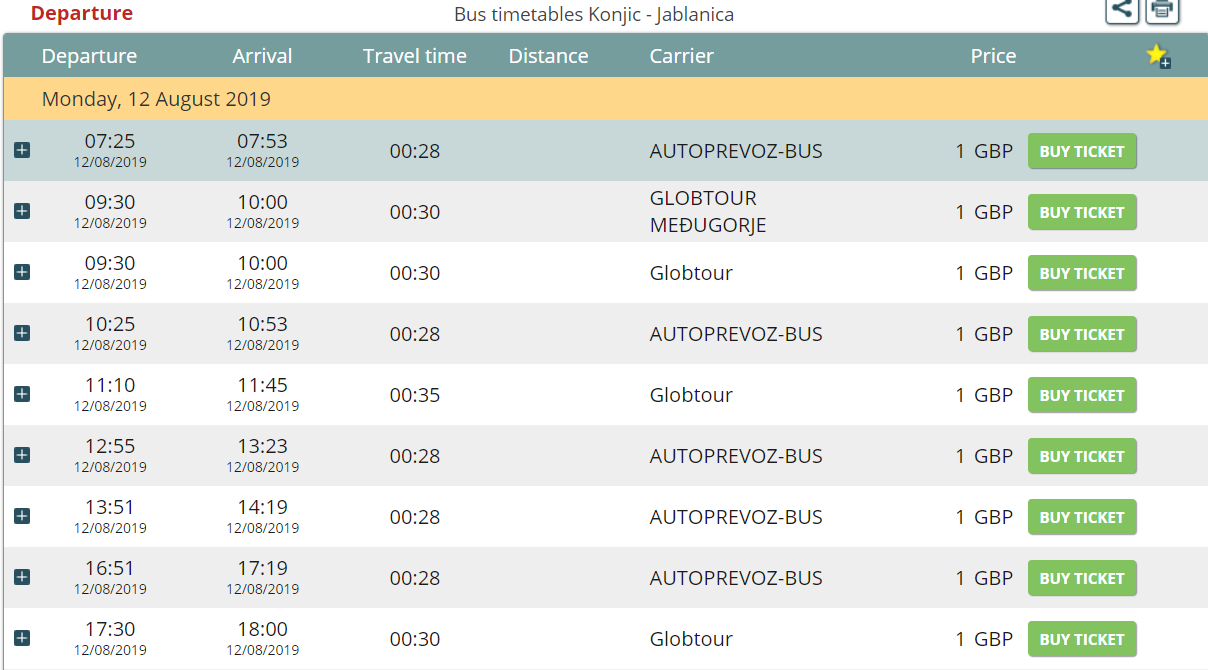Expand the 16:51 departure row
1208x670 pixels.
[22, 577]
